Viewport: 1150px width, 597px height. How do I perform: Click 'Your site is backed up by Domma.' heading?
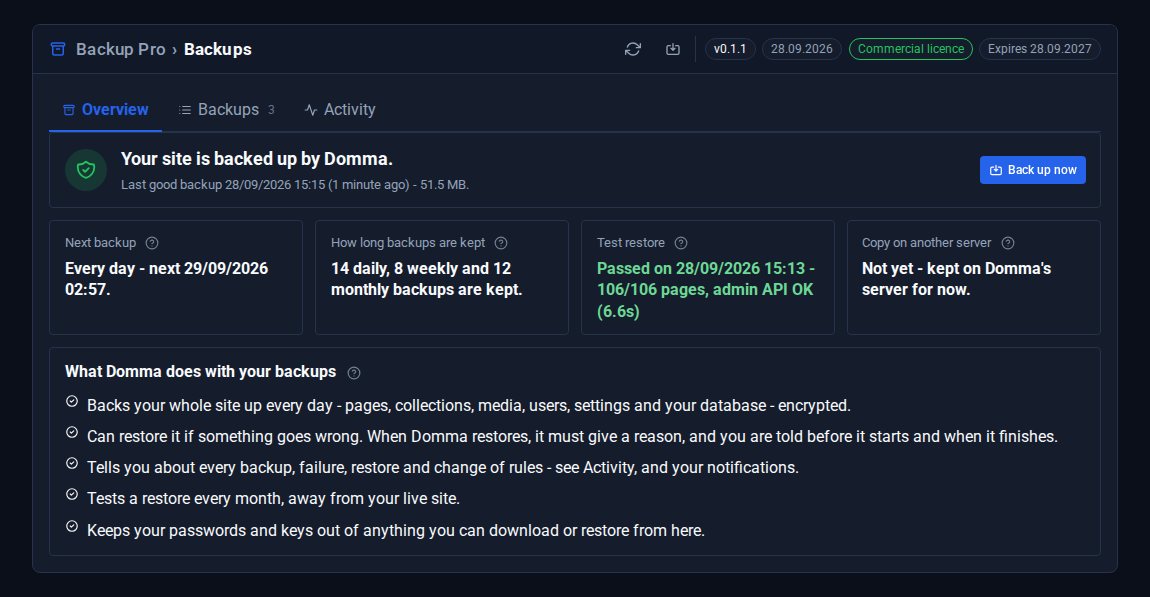[257, 159]
